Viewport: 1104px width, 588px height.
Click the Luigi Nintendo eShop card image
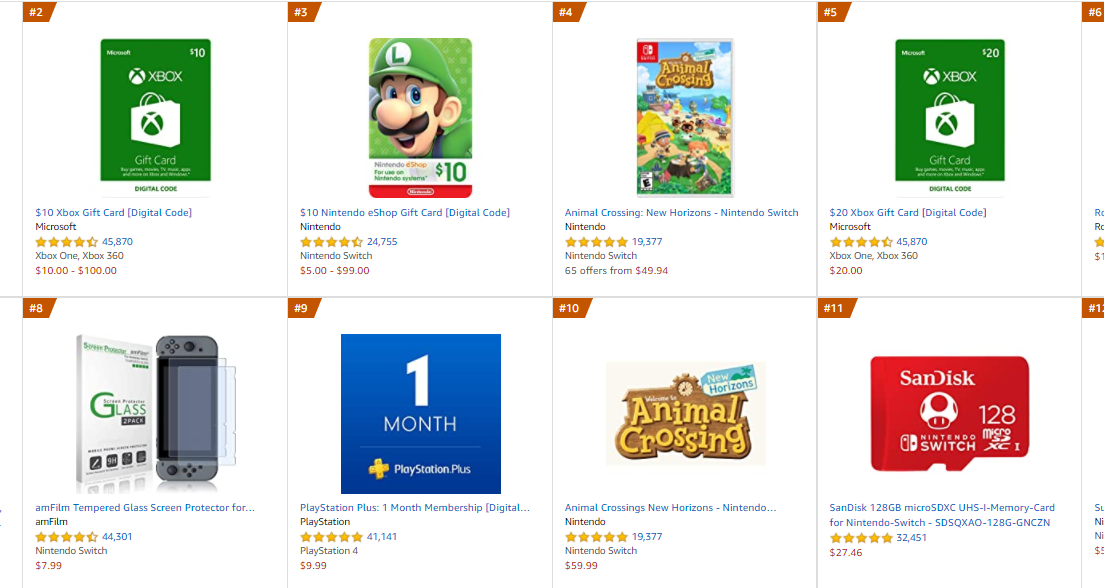pyautogui.click(x=420, y=118)
